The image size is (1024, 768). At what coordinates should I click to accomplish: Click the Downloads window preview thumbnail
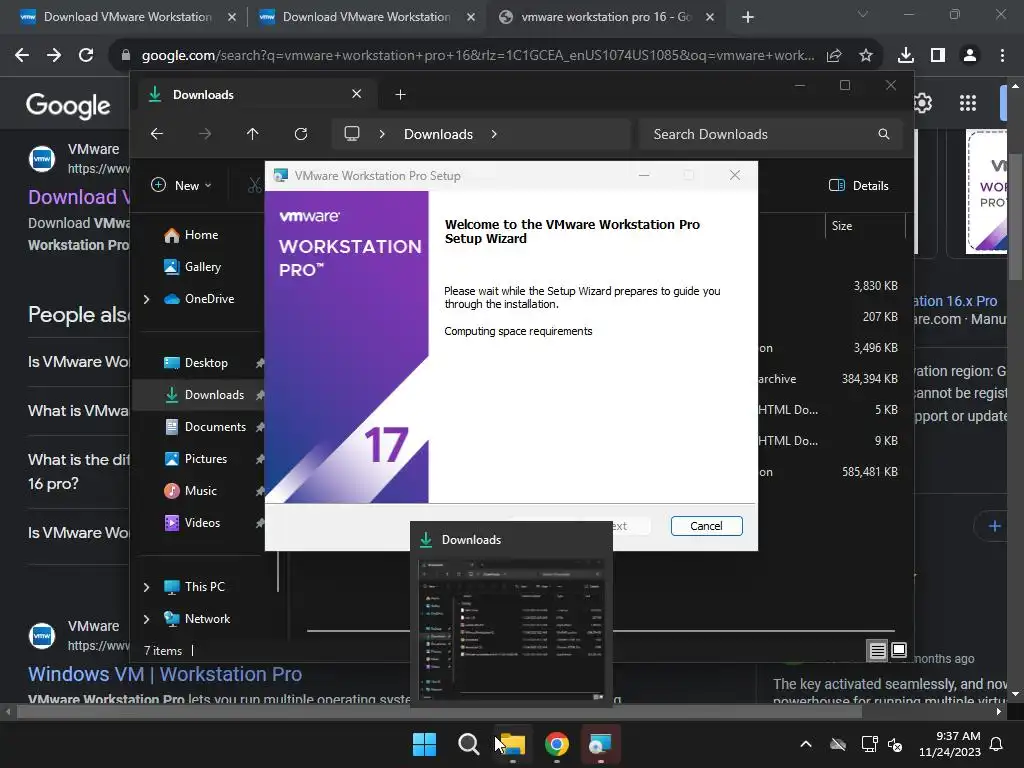(511, 630)
